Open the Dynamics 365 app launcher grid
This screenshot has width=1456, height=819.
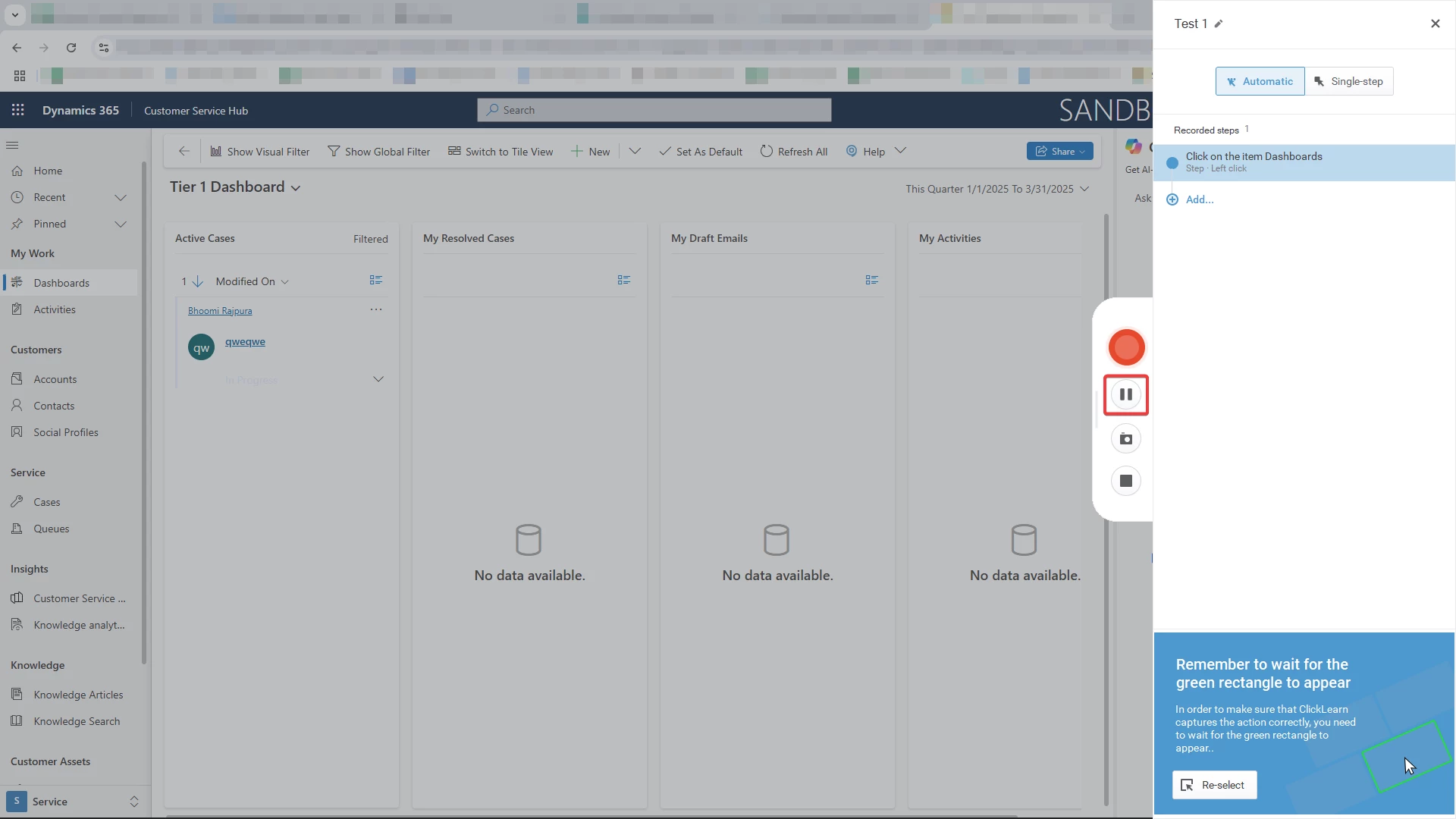click(x=18, y=110)
